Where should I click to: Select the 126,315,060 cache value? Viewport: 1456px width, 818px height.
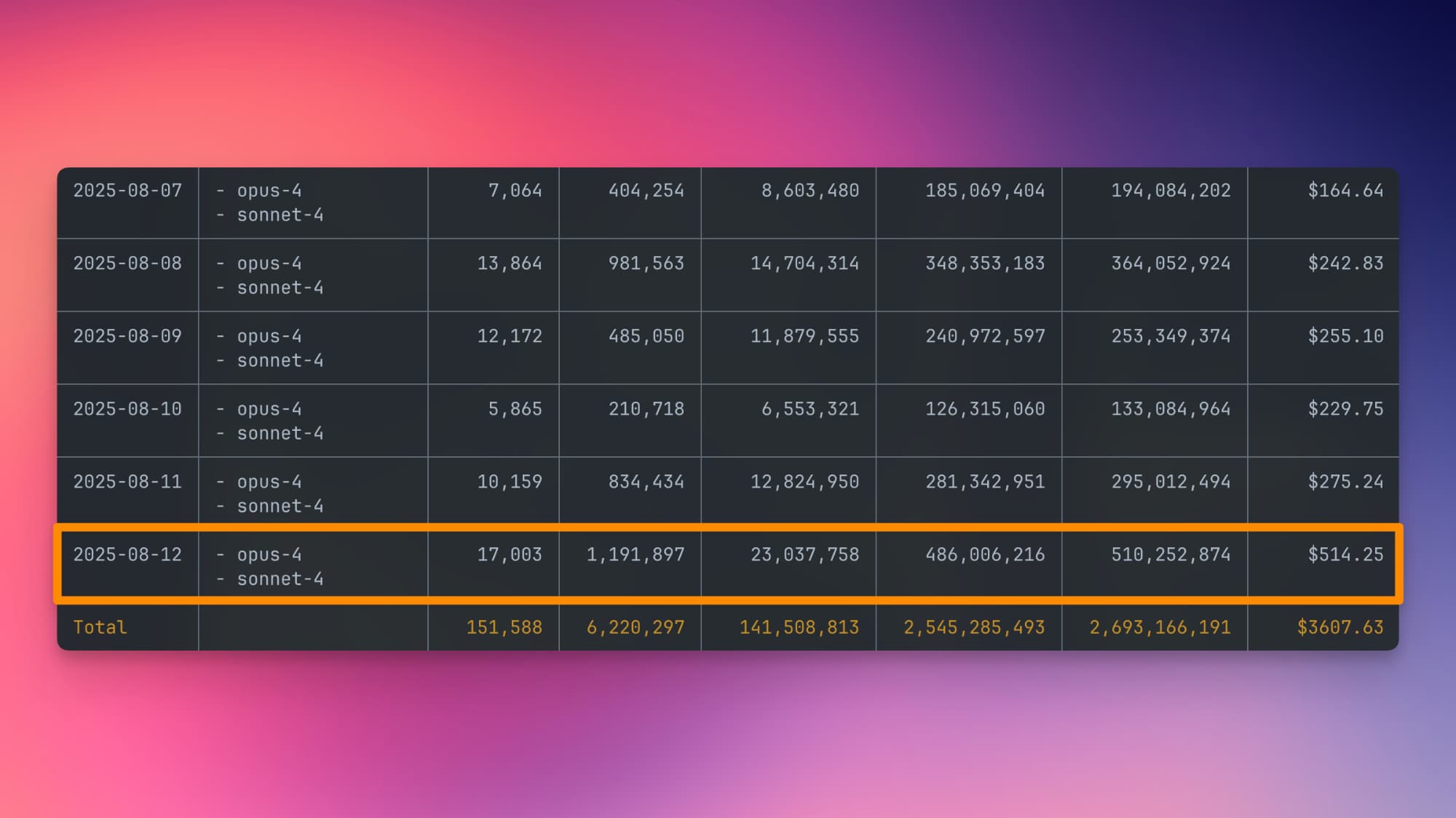tap(984, 409)
